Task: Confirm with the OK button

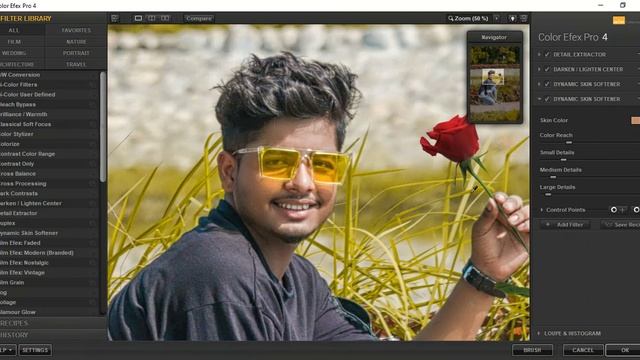Action: (623, 350)
